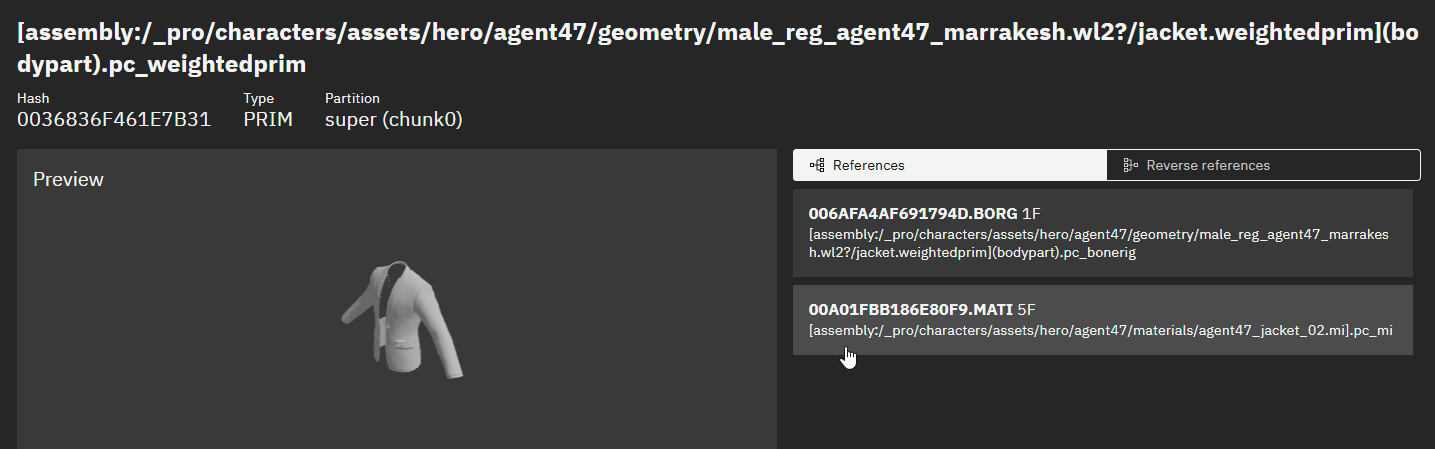Click the jacket 3D model preview
1435x449 pixels.
(x=404, y=319)
